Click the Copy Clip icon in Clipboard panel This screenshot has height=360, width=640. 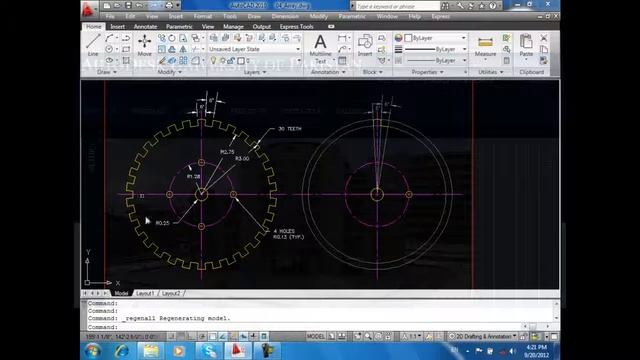point(544,49)
